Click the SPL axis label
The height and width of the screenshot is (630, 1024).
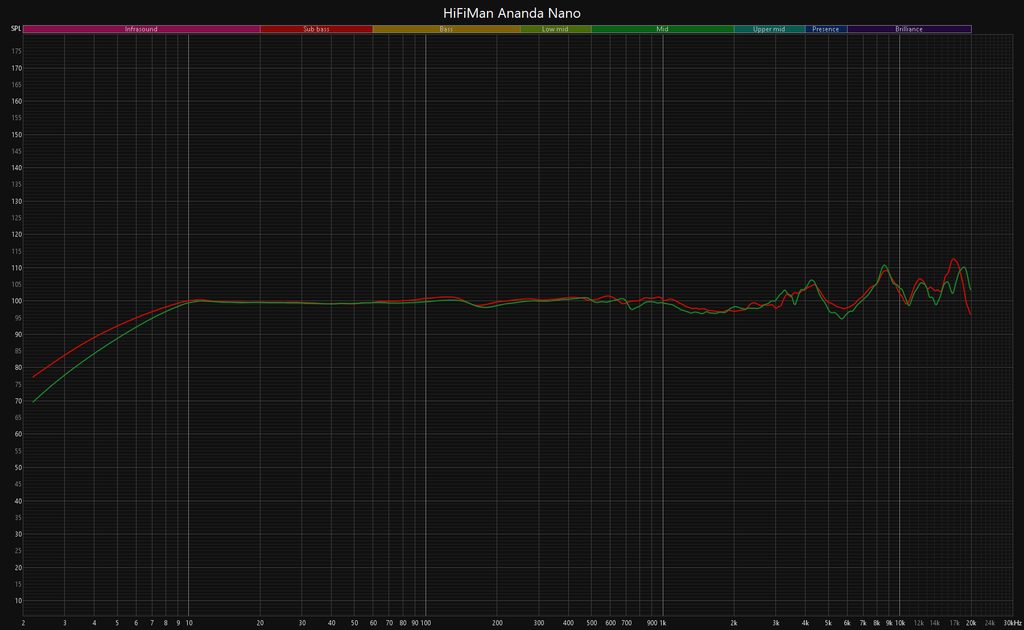[x=16, y=29]
